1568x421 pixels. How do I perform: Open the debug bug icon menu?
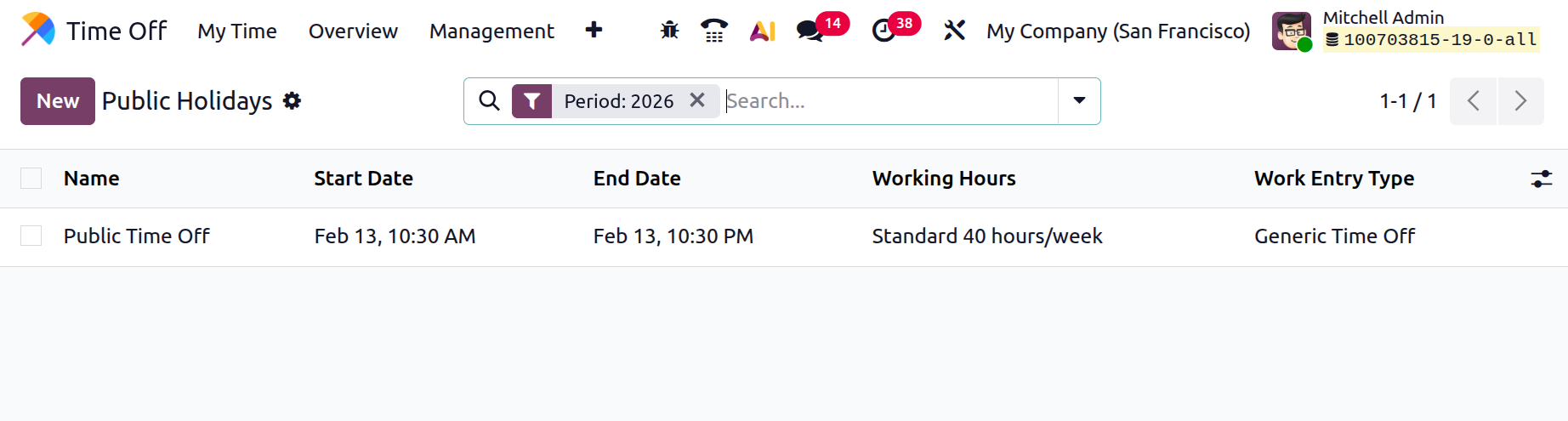tap(669, 31)
